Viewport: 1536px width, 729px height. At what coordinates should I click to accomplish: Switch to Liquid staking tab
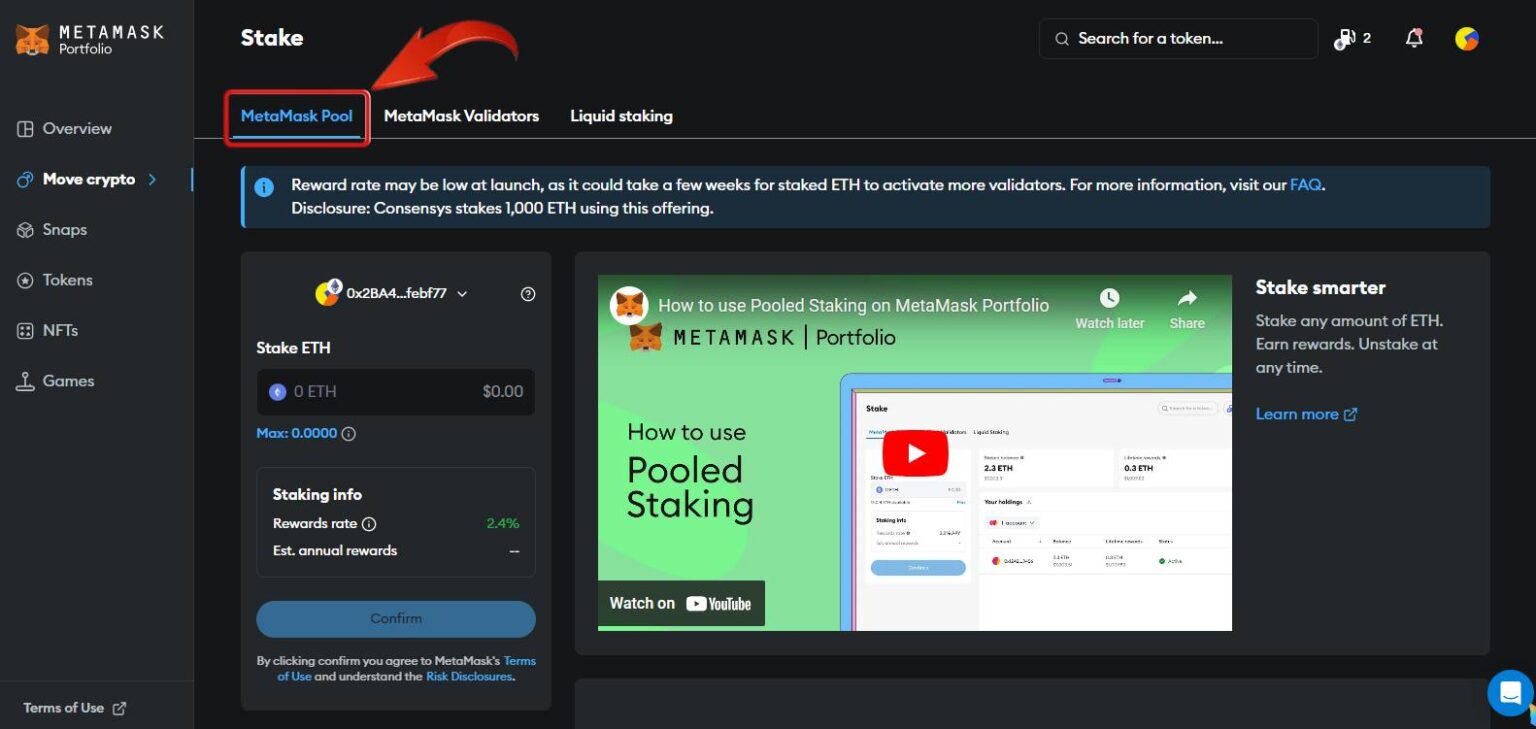621,116
